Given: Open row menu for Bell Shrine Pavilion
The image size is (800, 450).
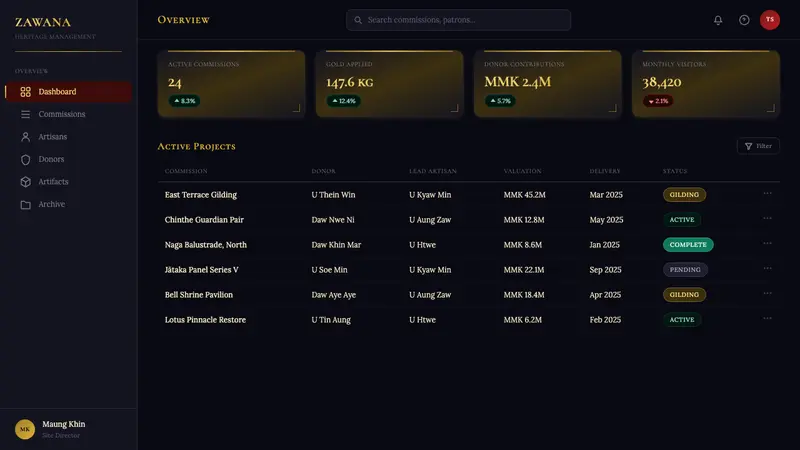Looking at the screenshot, I should coord(767,293).
